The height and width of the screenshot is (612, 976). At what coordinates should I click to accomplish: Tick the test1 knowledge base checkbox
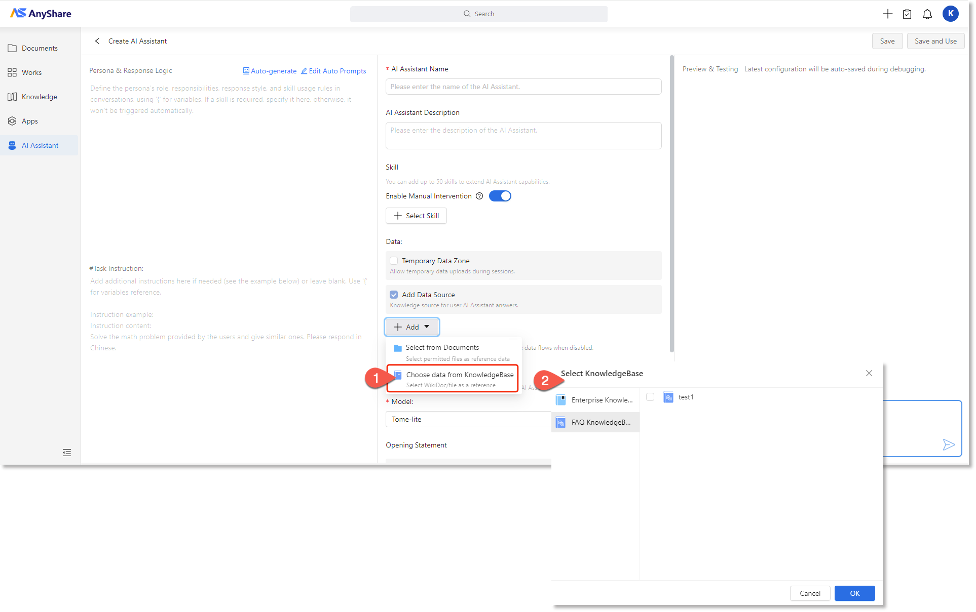[x=650, y=397]
